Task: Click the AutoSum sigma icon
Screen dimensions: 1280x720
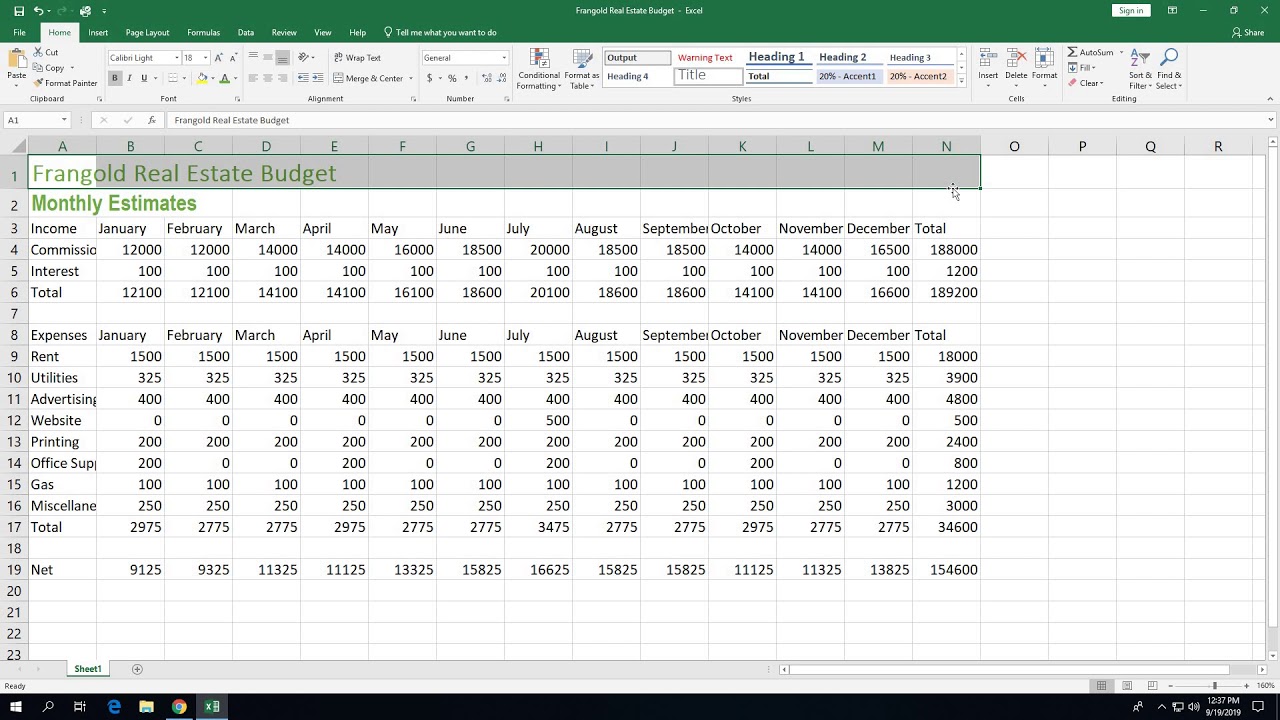Action: tap(1073, 52)
